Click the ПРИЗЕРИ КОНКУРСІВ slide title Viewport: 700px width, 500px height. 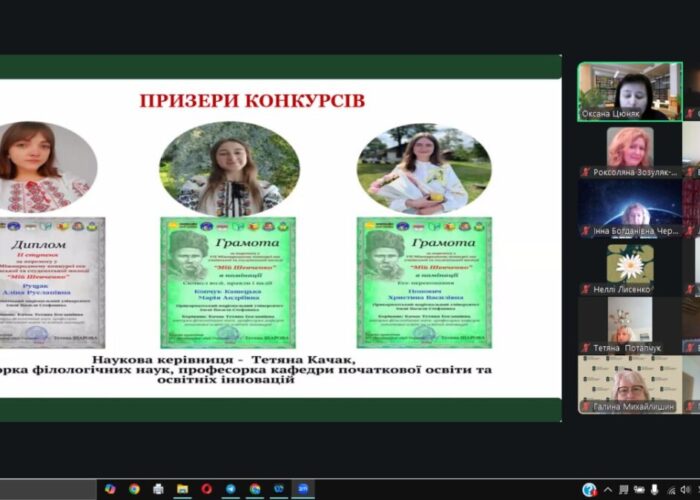[251, 101]
